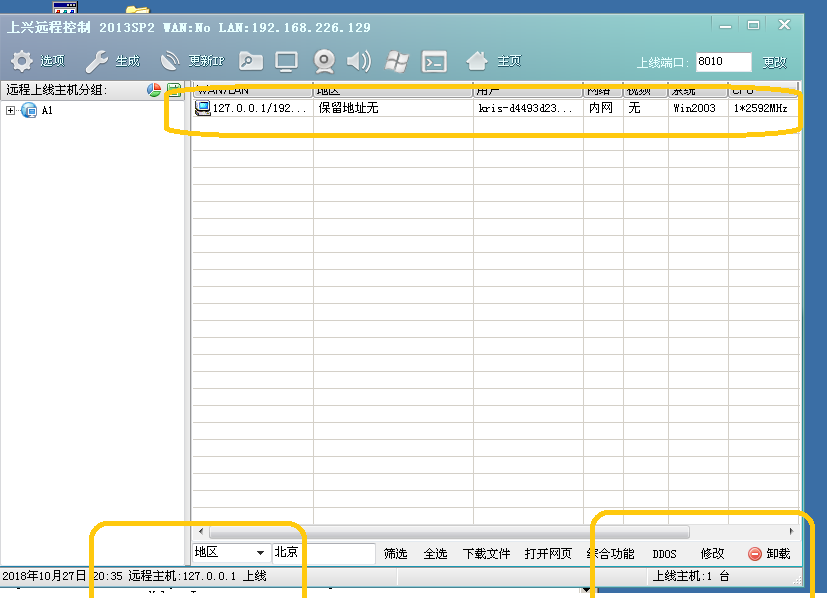
Task: Click the 内网 network cell
Action: (x=601, y=108)
